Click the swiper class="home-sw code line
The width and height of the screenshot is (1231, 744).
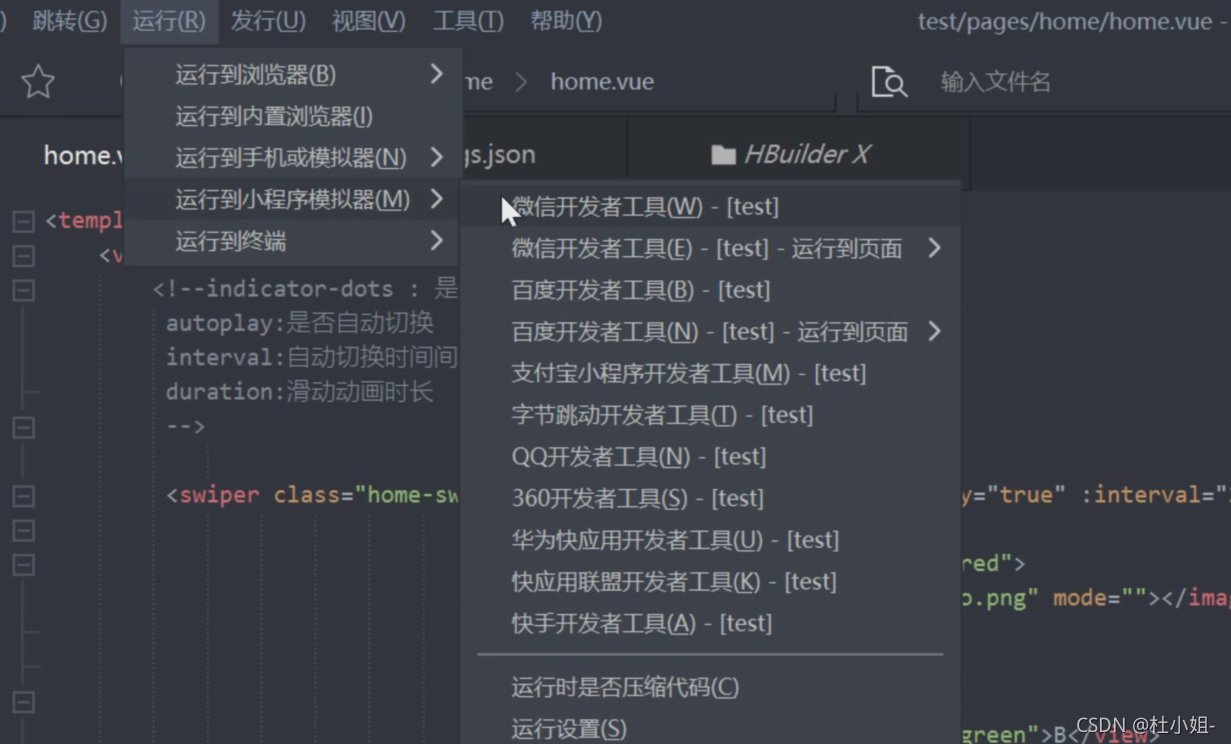(x=312, y=495)
